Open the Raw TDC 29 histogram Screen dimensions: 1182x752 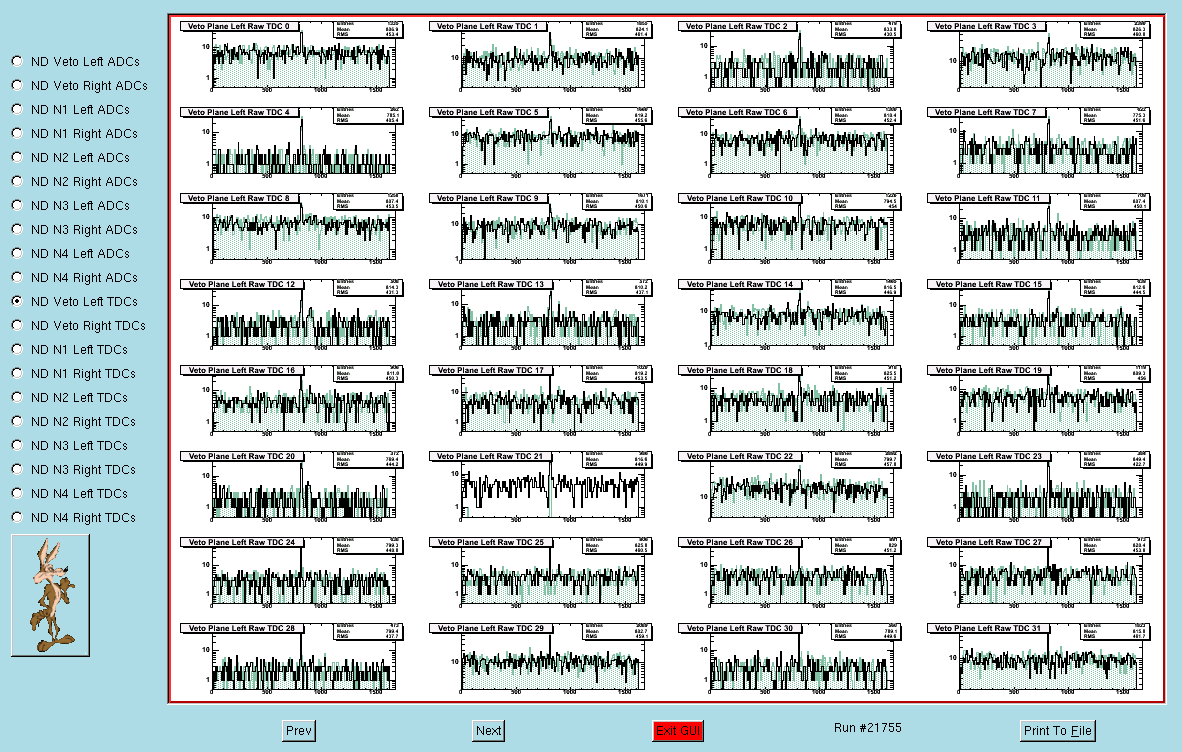coord(541,660)
